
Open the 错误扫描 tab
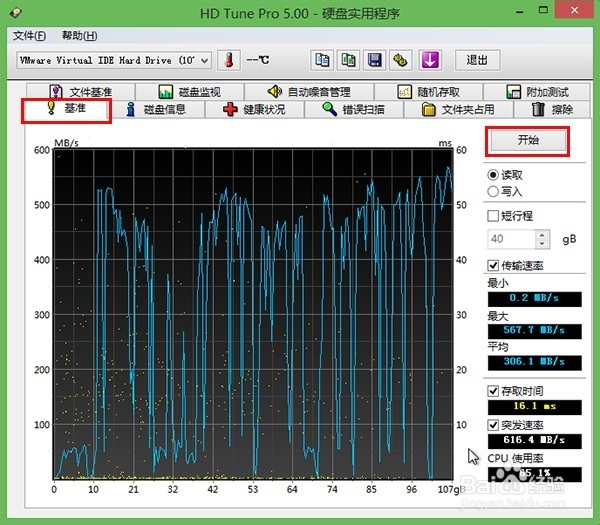click(354, 109)
